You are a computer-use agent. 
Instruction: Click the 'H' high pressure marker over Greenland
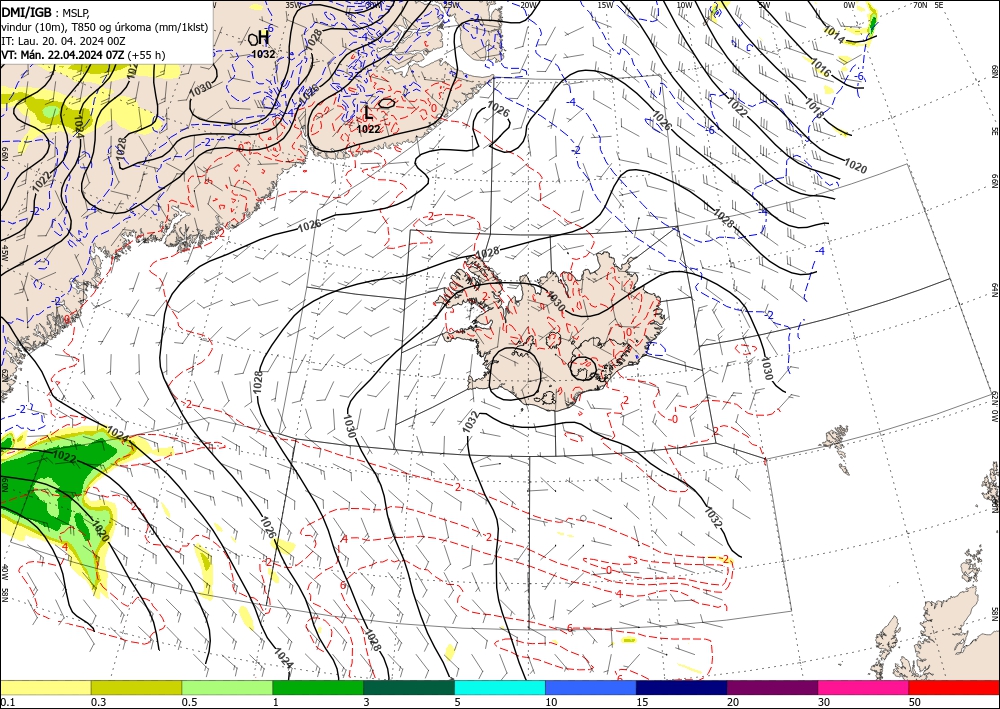point(262,38)
